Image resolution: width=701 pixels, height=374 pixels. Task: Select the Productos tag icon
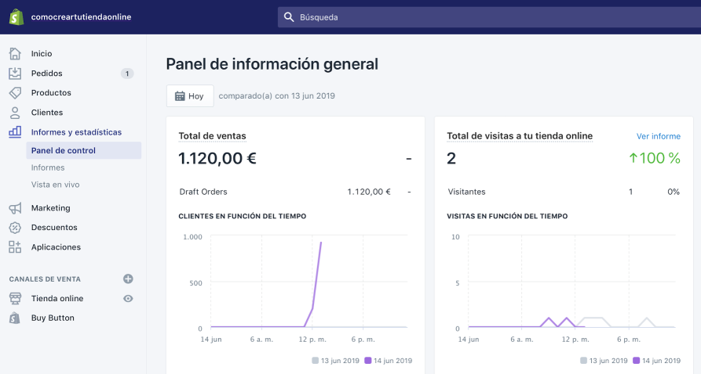pos(15,93)
